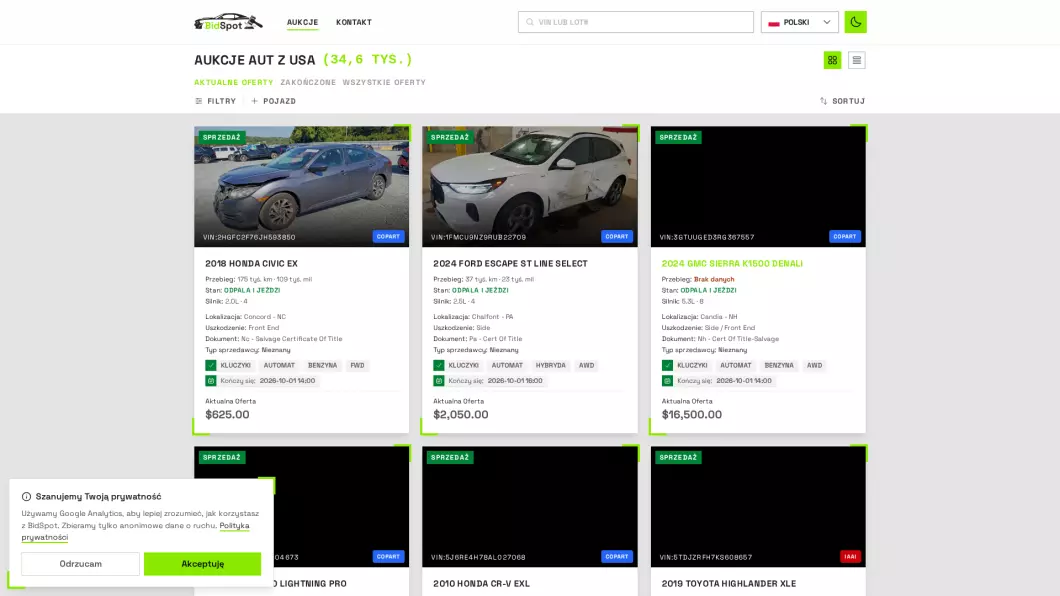
Task: Click calendar icon on Honda Civic card
Action: click(x=211, y=381)
